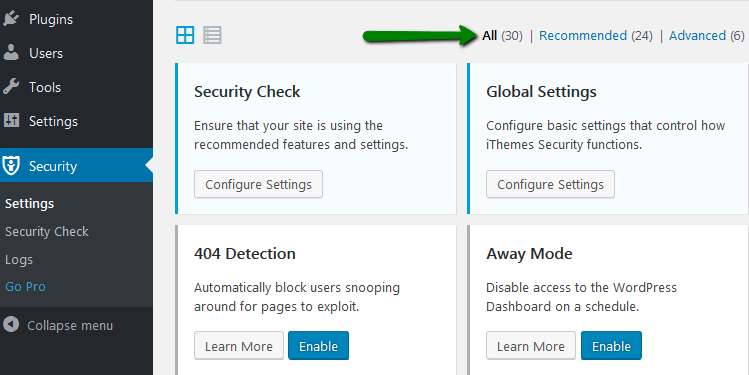The height and width of the screenshot is (375, 749).
Task: Click the Plugins plug icon
Action: (11, 19)
